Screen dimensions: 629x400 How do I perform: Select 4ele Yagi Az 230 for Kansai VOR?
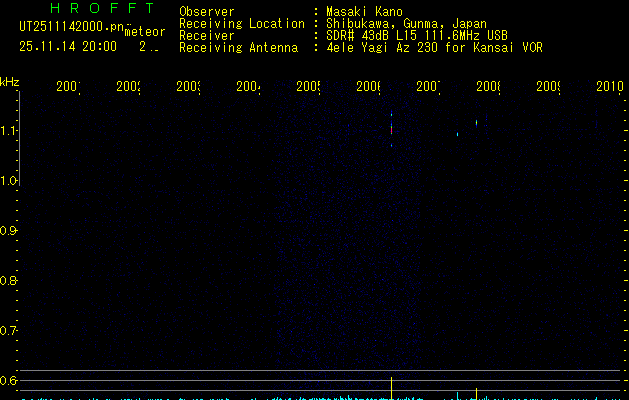click(434, 47)
